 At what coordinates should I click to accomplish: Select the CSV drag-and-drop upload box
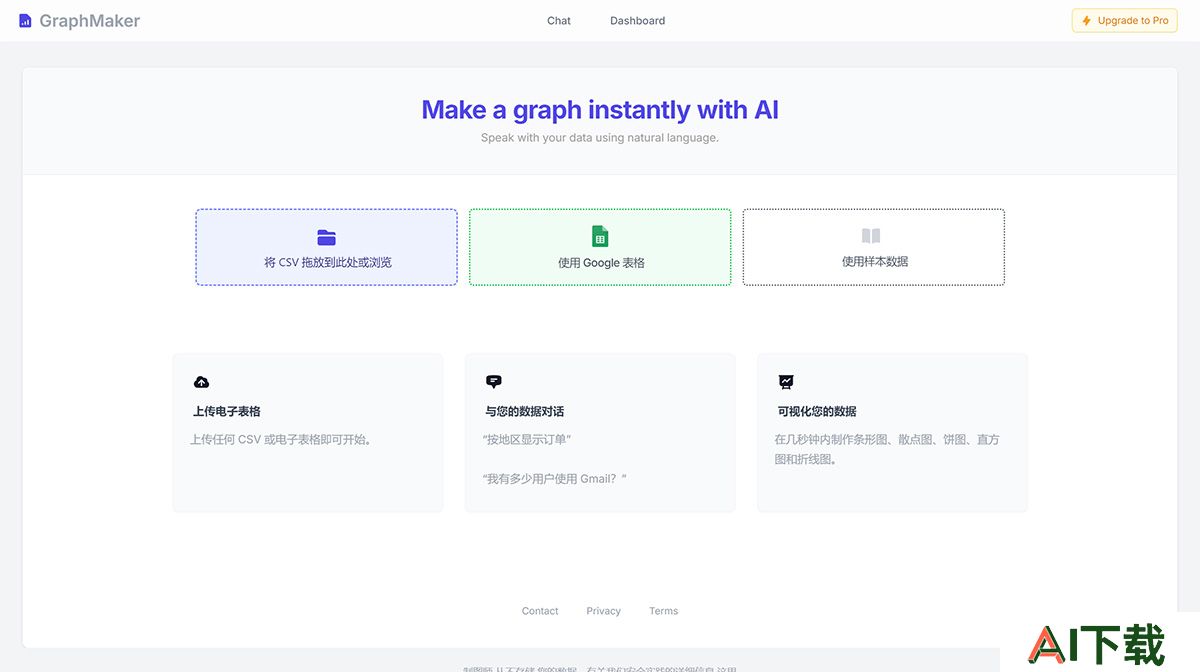click(326, 247)
